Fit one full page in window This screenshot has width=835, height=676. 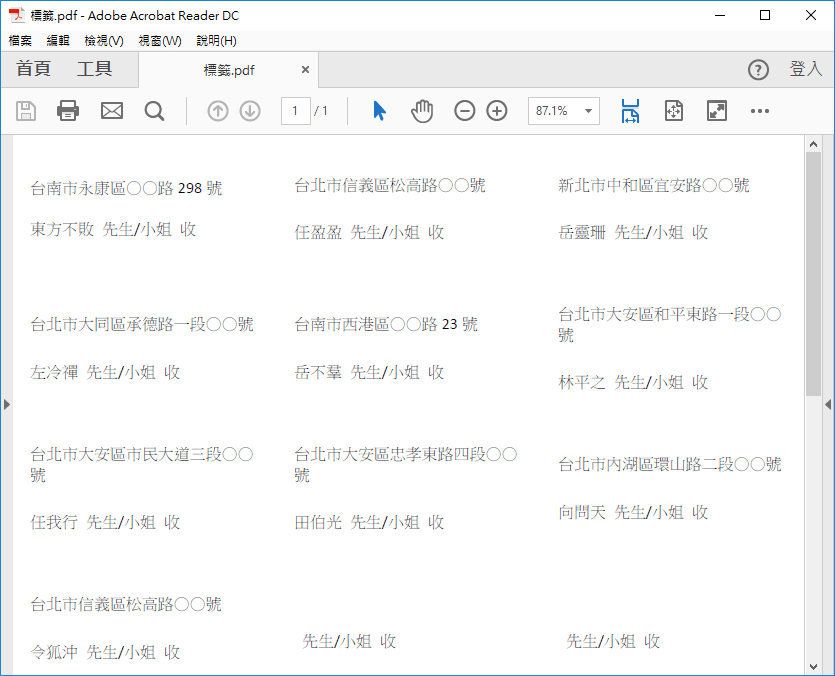[x=673, y=111]
